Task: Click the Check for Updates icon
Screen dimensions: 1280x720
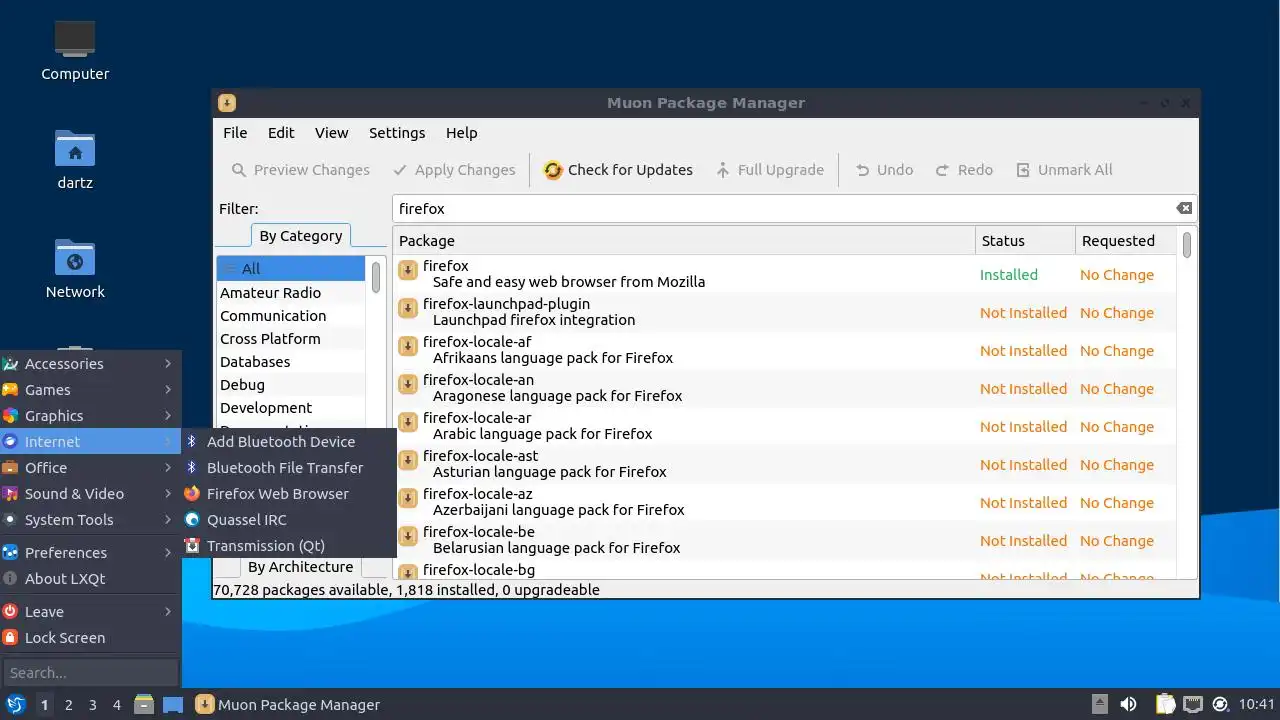Action: click(553, 170)
